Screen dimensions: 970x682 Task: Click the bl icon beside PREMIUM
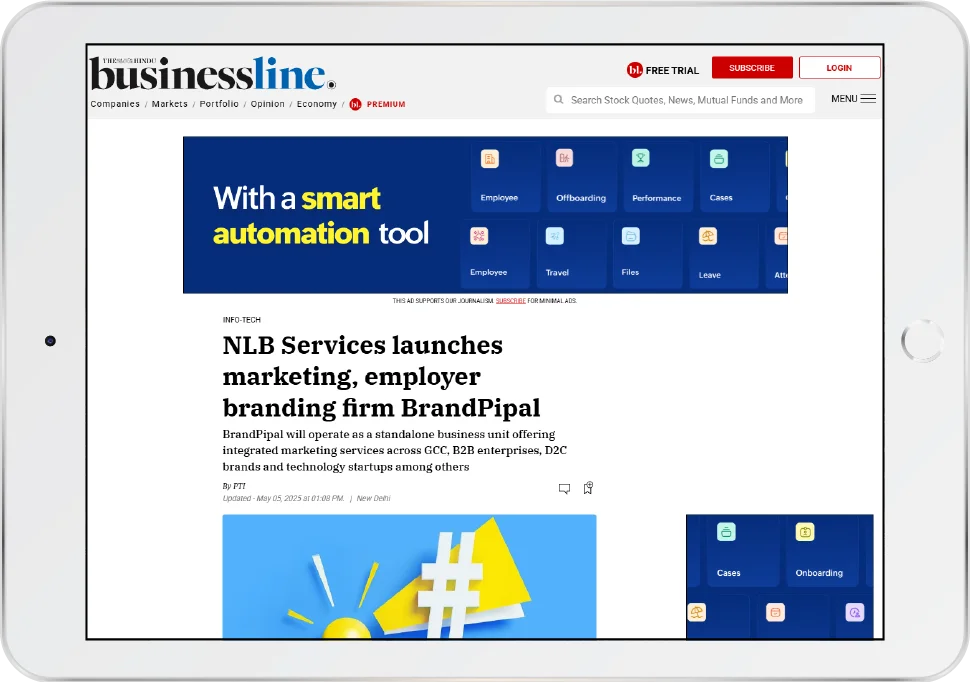[355, 104]
